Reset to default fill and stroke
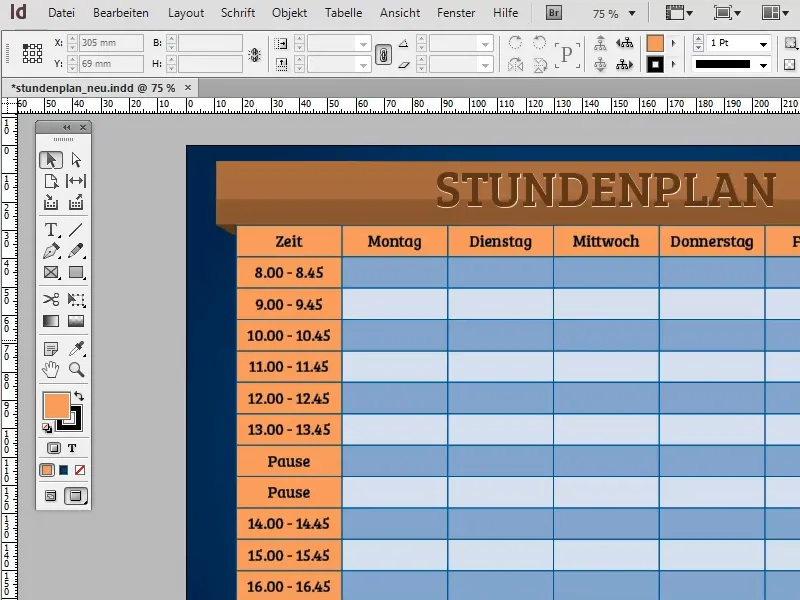Image resolution: width=800 pixels, height=600 pixels. click(47, 428)
